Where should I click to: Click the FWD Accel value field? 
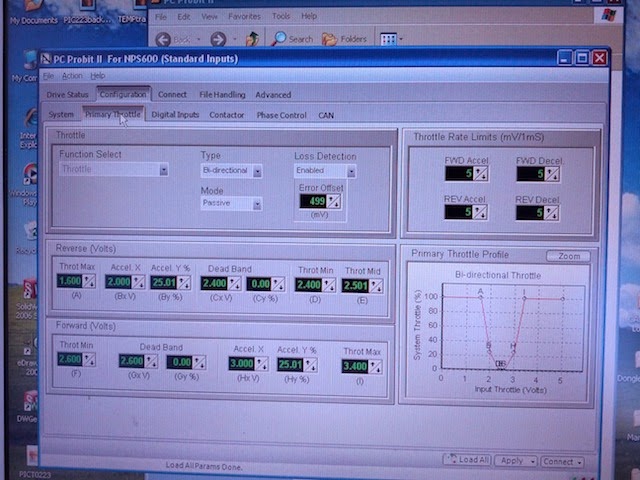459,174
